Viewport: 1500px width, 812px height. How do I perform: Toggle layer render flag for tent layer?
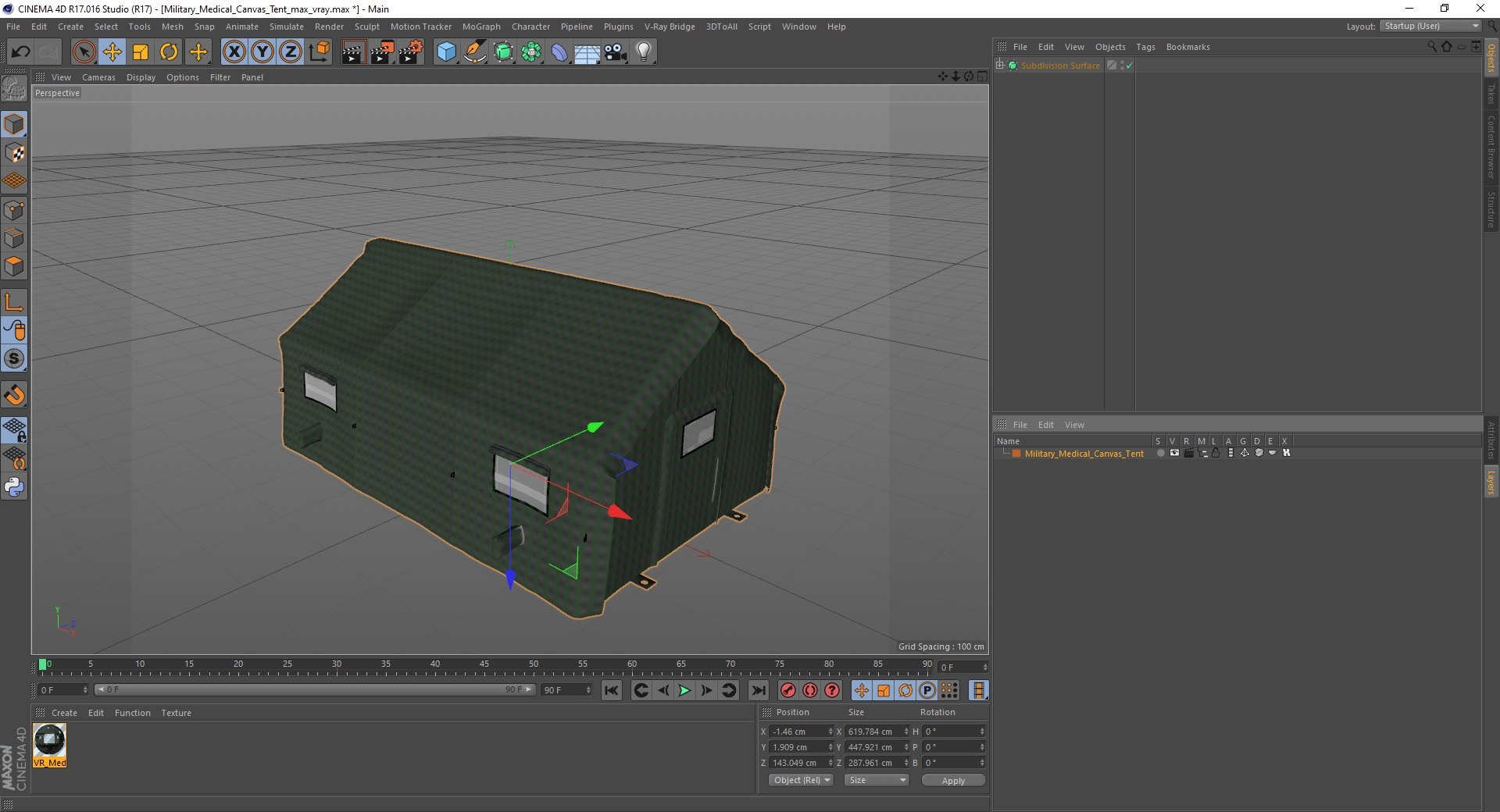1188,453
